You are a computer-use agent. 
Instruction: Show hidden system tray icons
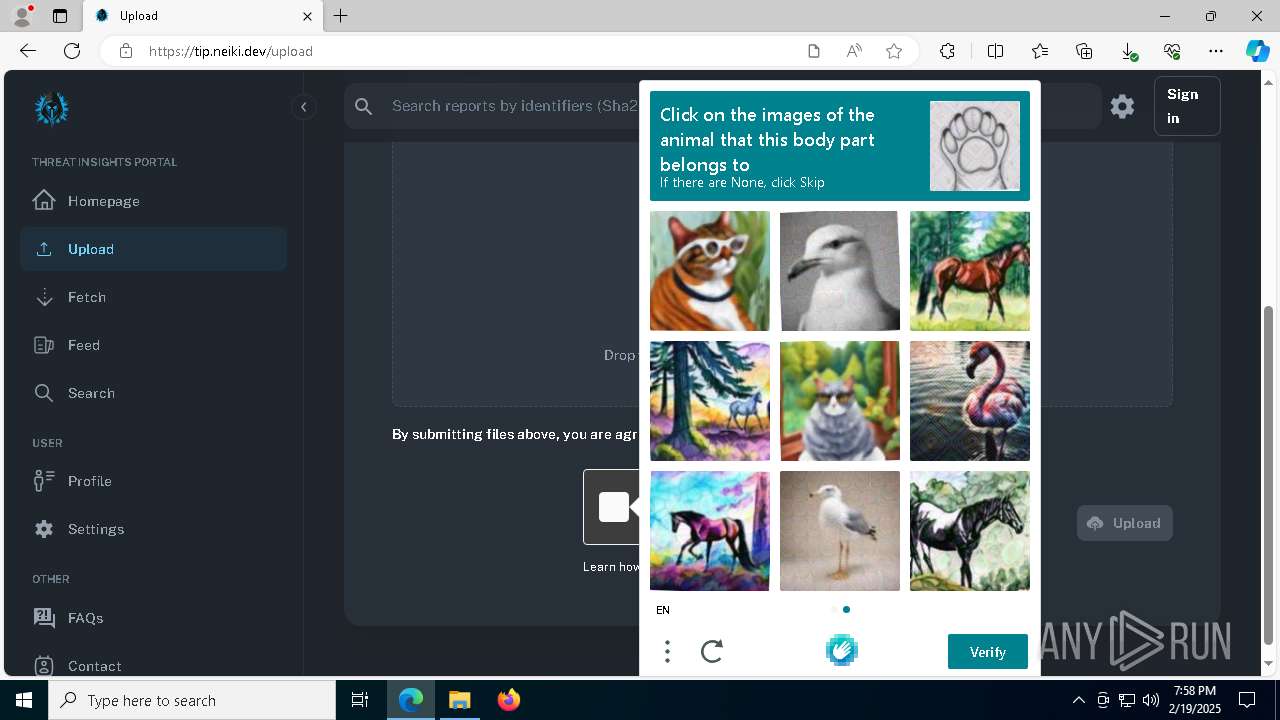[x=1078, y=700]
